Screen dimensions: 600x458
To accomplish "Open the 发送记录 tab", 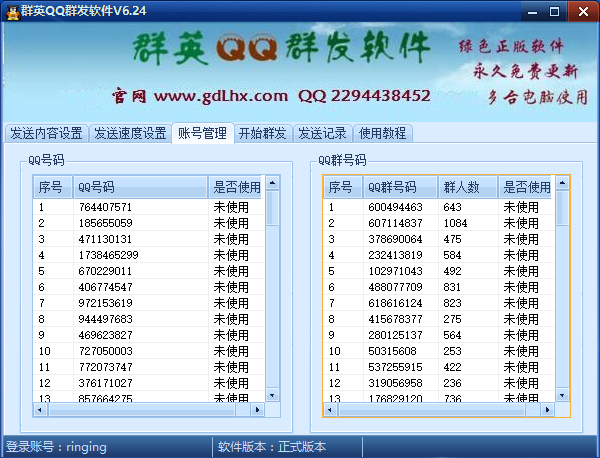I will pos(322,134).
